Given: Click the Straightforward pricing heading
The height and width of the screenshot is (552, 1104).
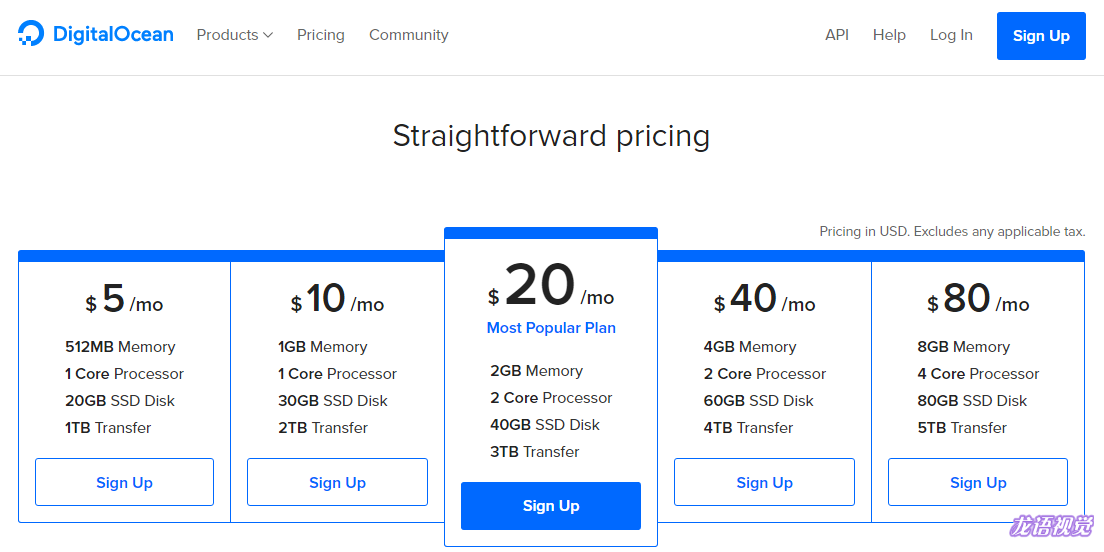Looking at the screenshot, I should coord(551,136).
